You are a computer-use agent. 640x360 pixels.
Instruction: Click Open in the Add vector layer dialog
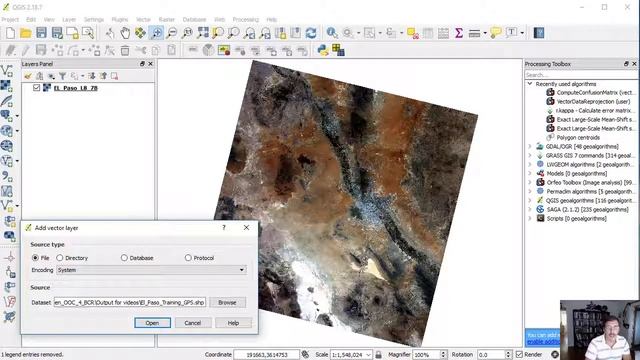pos(152,323)
